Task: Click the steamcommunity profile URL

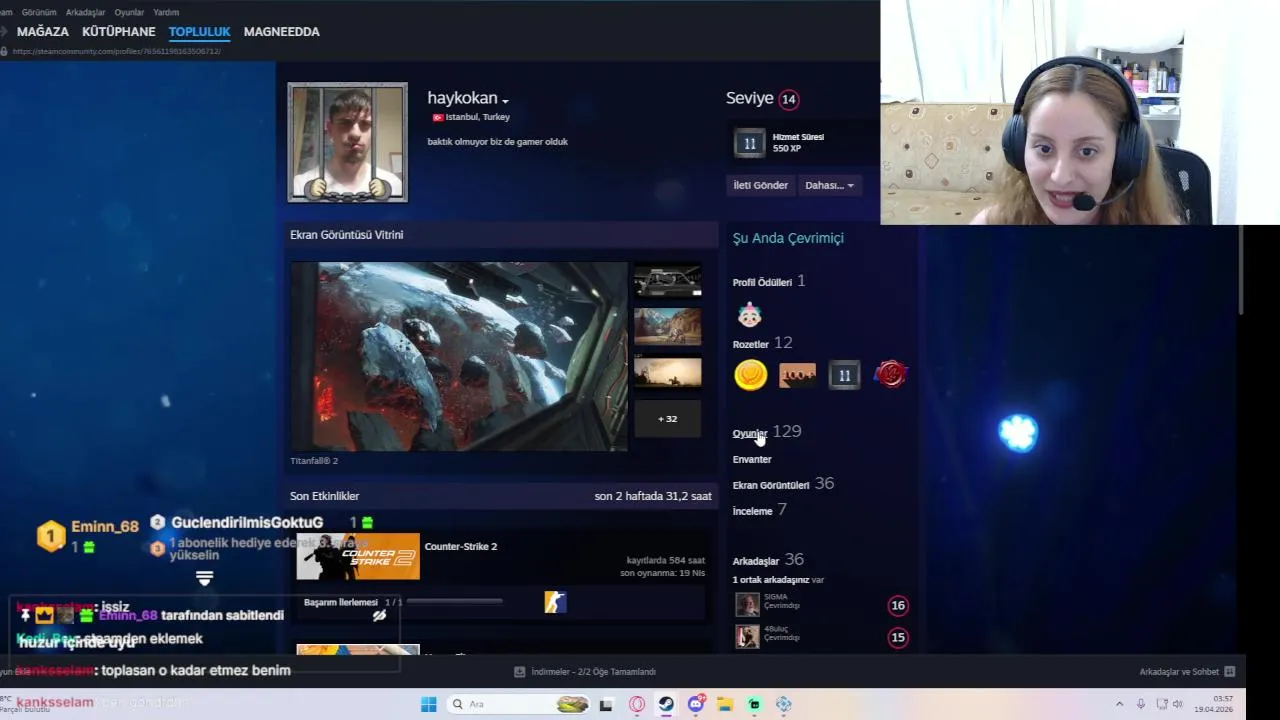Action: (117, 51)
